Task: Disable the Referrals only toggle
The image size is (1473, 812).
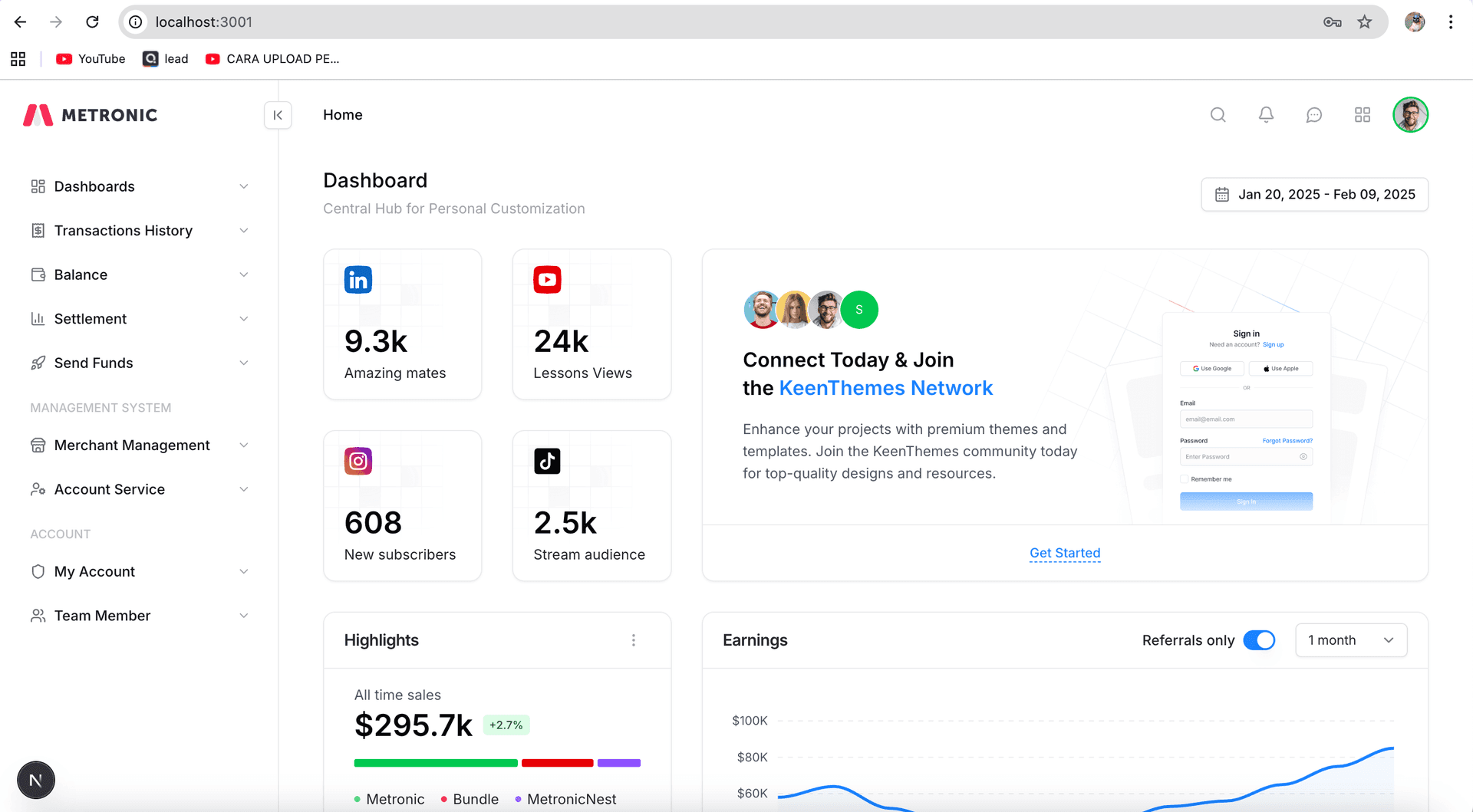Action: 1259,639
